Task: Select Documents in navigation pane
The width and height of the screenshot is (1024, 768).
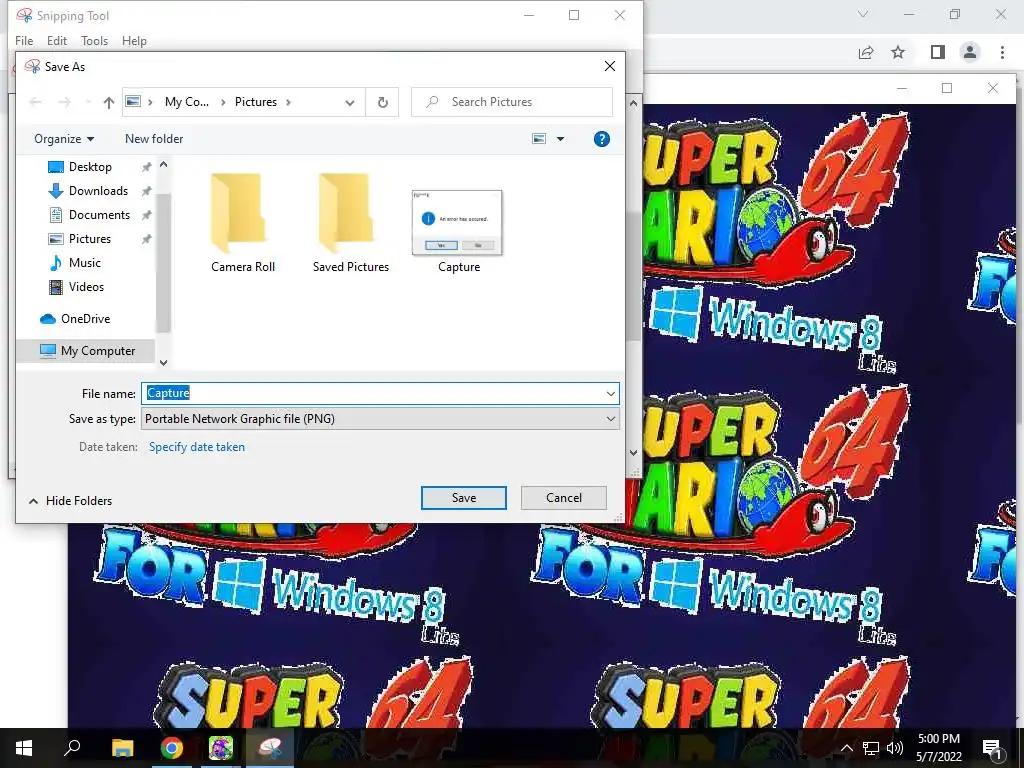Action: point(99,215)
